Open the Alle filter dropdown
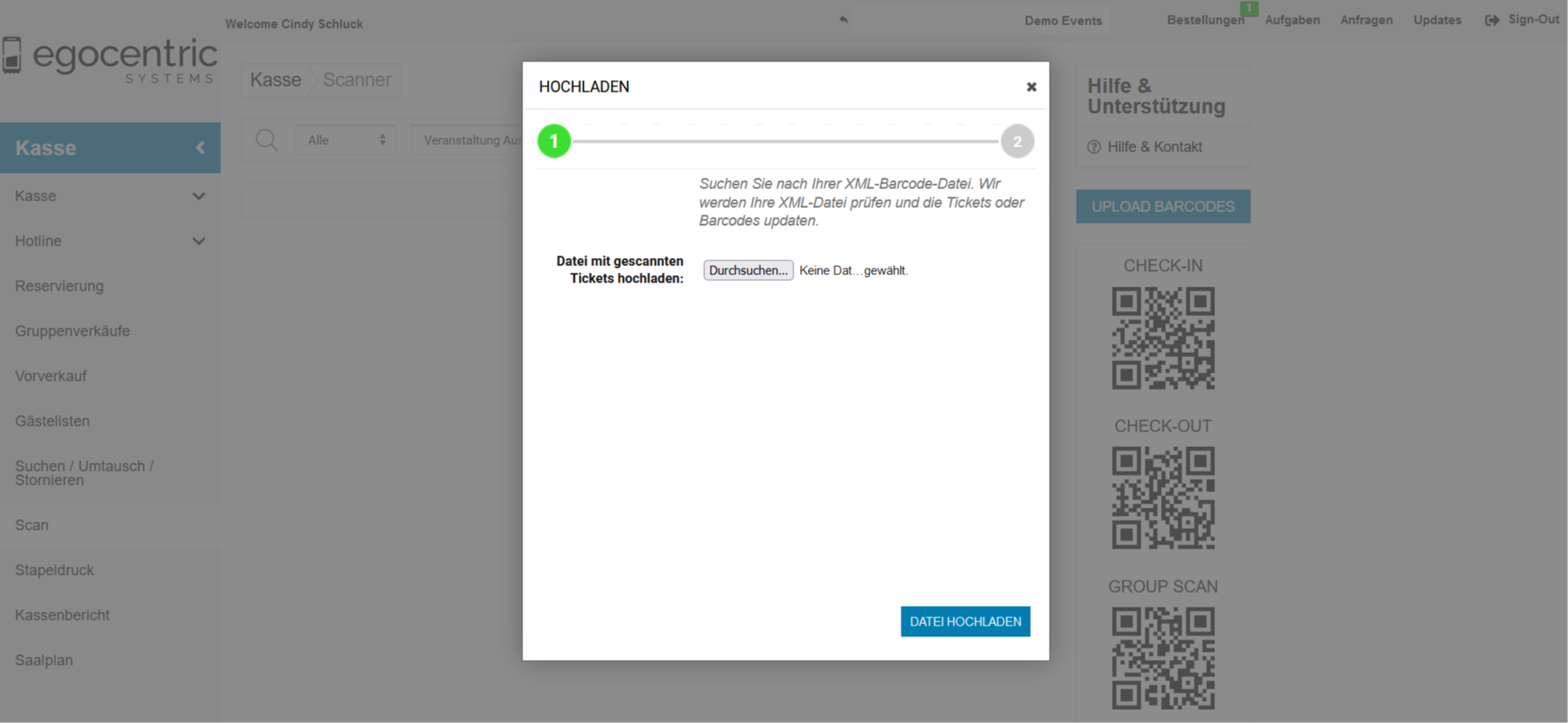 pos(346,140)
